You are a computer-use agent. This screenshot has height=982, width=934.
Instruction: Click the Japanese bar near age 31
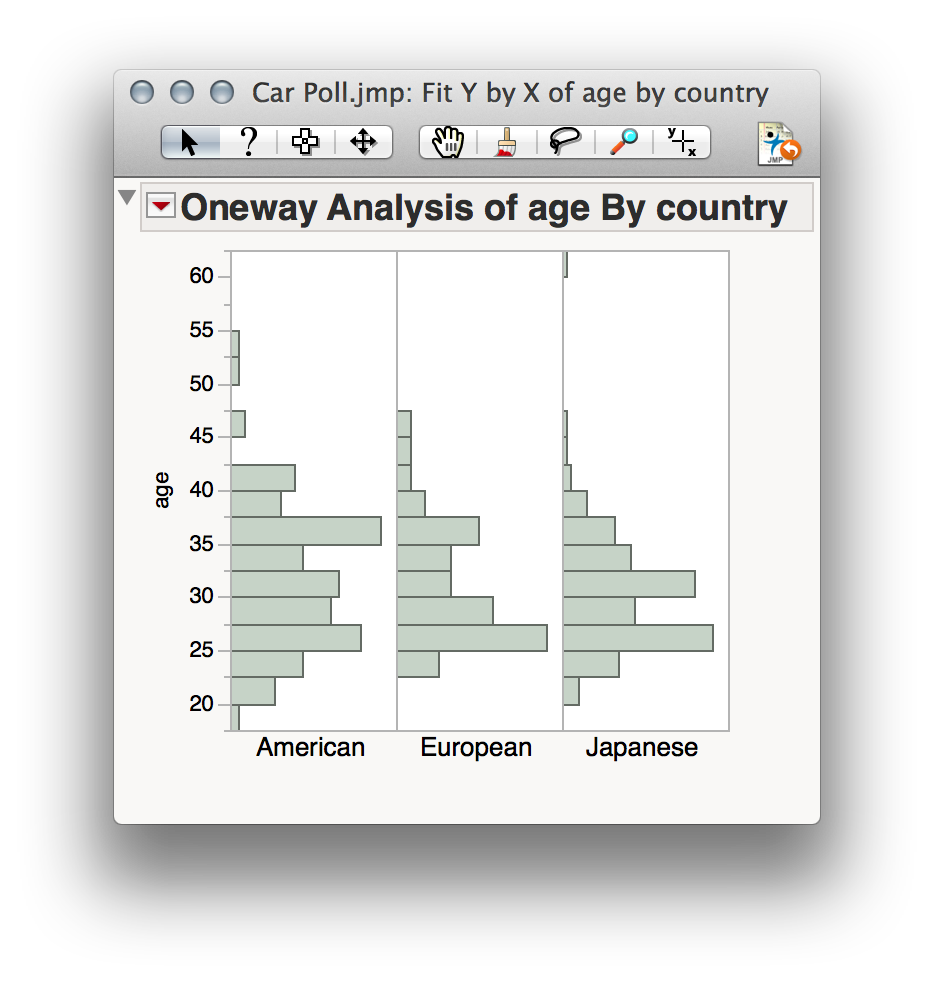tap(630, 584)
